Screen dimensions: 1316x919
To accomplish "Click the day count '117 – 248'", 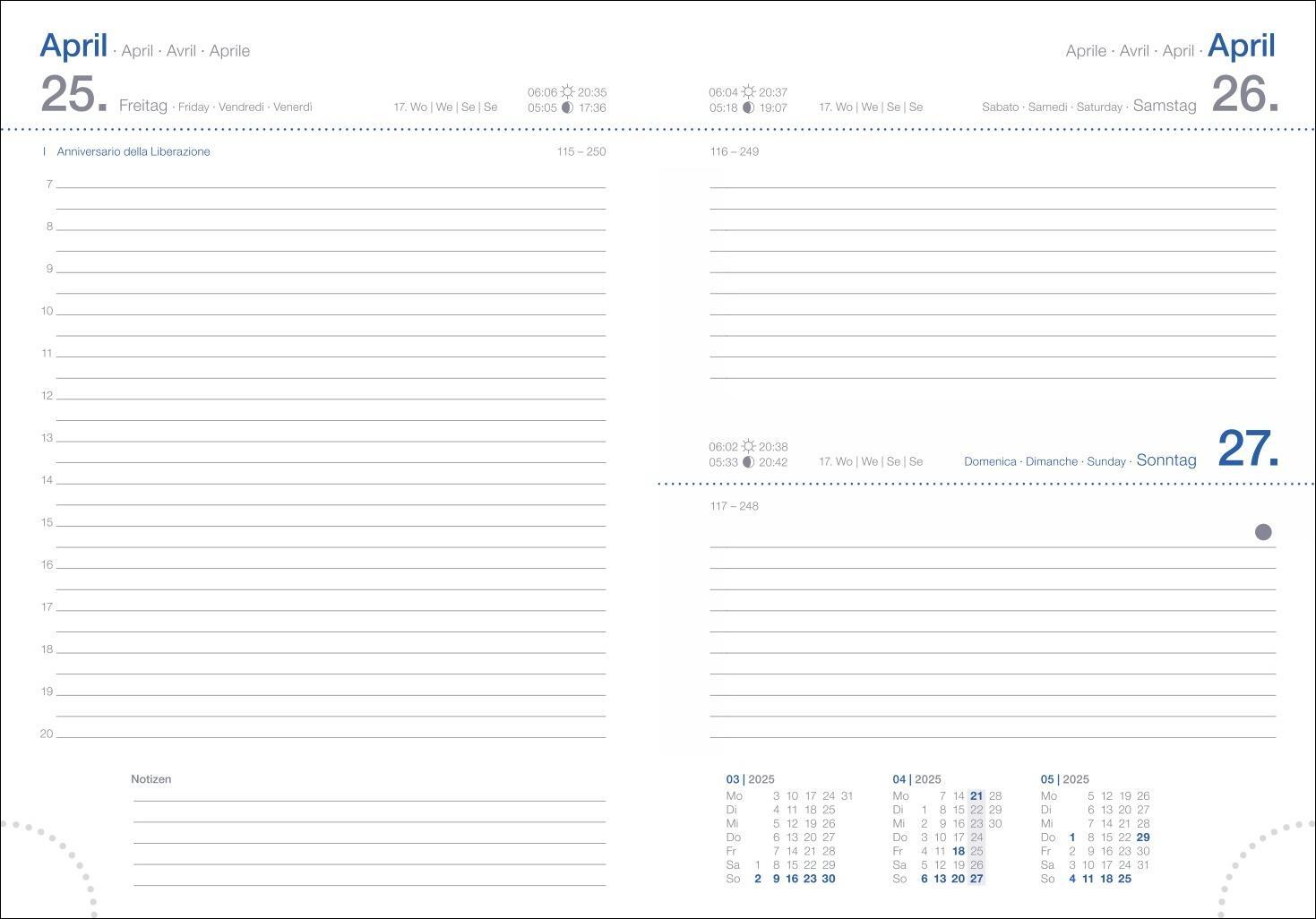I will [735, 506].
